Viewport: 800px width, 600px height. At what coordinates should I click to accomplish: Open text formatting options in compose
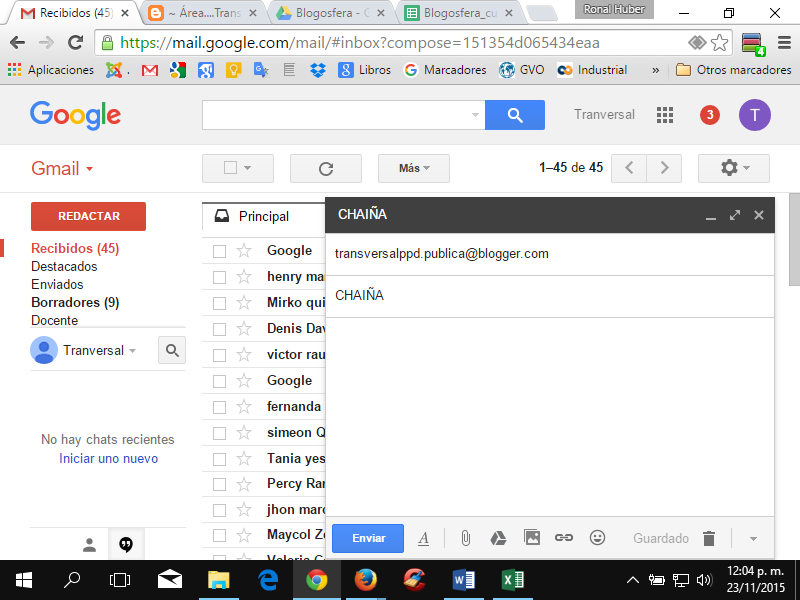point(423,538)
